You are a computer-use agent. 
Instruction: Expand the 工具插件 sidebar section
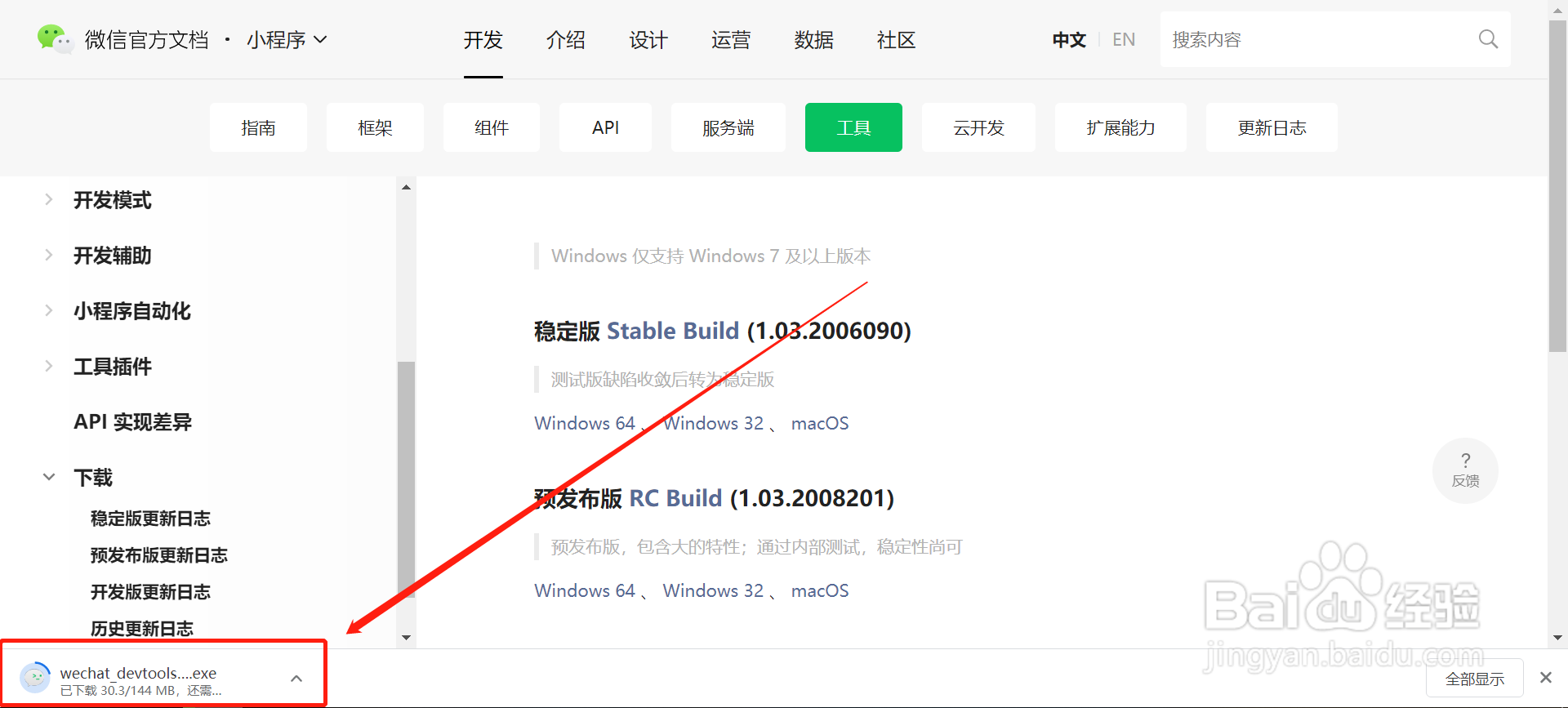tap(49, 366)
